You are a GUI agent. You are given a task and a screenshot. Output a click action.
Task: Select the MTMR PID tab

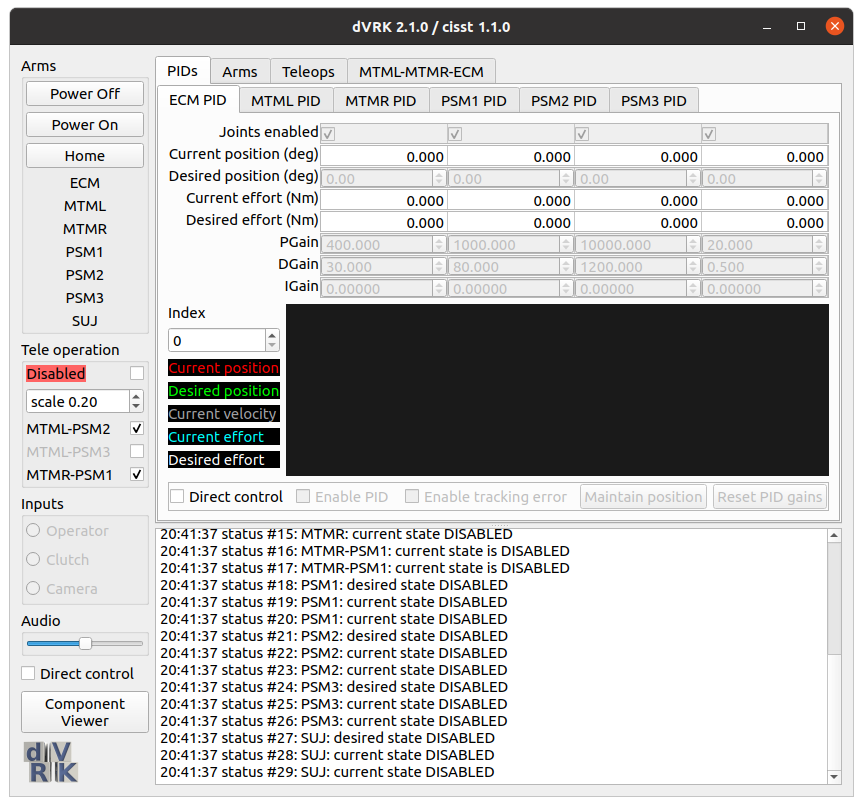(380, 101)
